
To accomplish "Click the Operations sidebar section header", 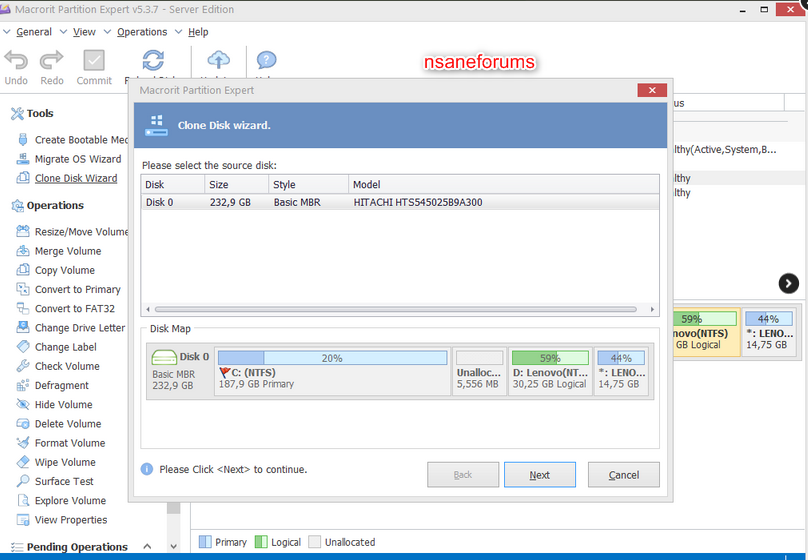I will (x=47, y=206).
